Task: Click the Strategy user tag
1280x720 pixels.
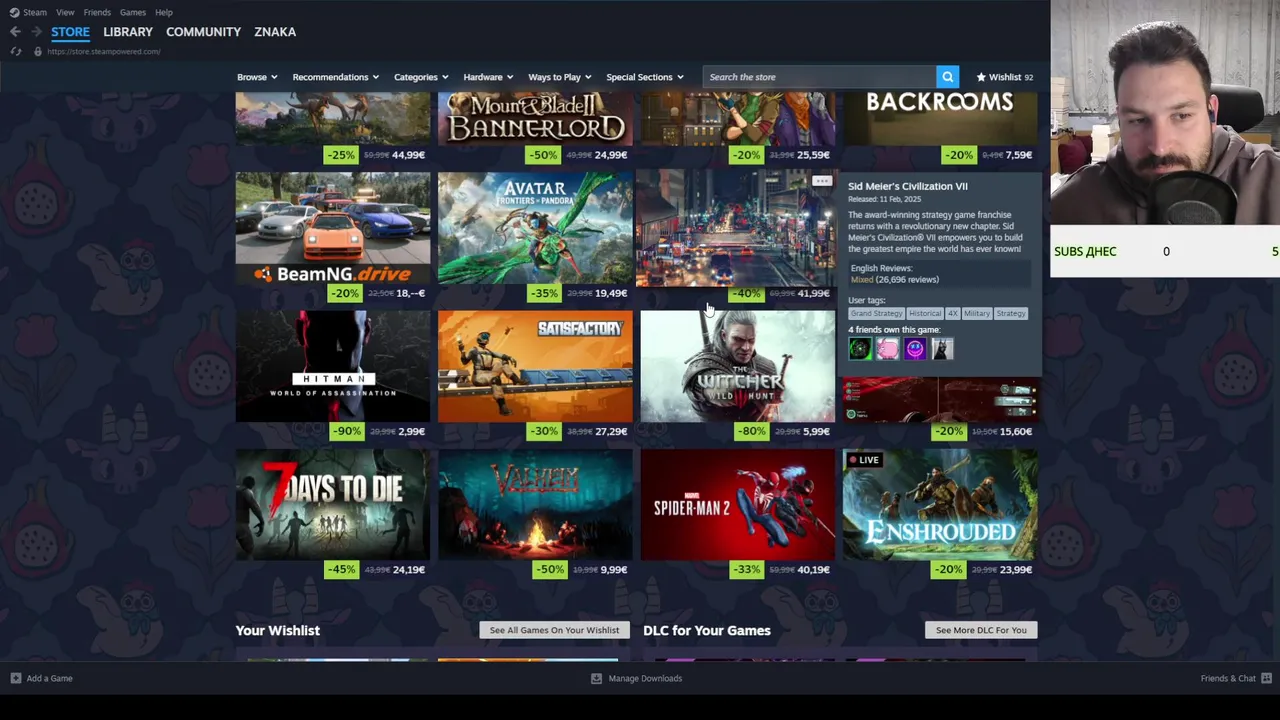Action: [x=1011, y=313]
